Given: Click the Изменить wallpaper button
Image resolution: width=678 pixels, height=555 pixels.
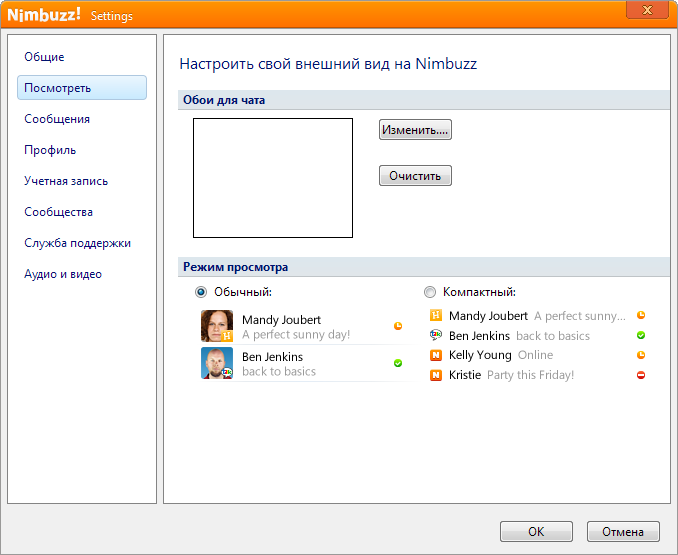Looking at the screenshot, I should (415, 130).
